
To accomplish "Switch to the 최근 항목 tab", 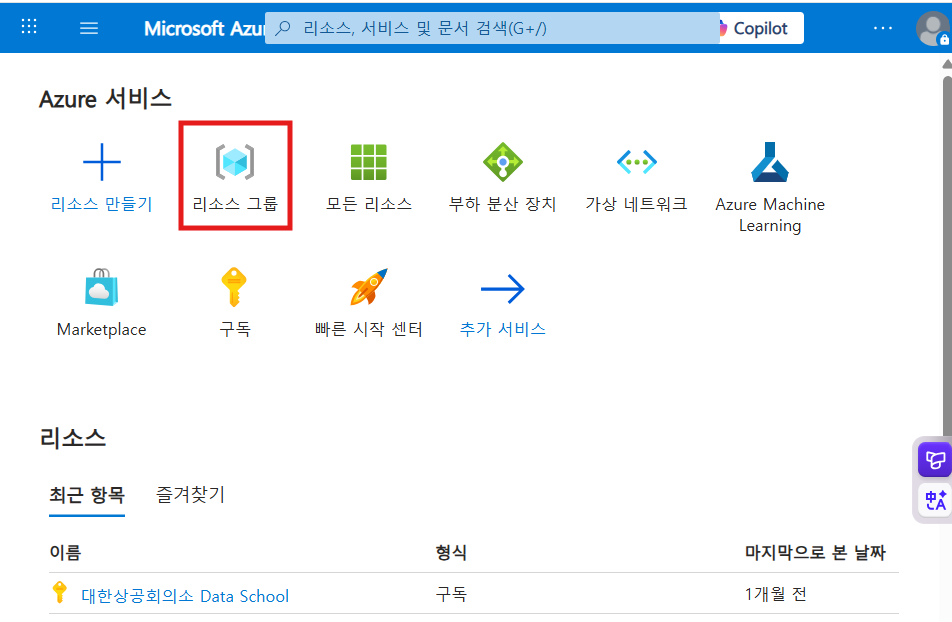I will pyautogui.click(x=87, y=496).
